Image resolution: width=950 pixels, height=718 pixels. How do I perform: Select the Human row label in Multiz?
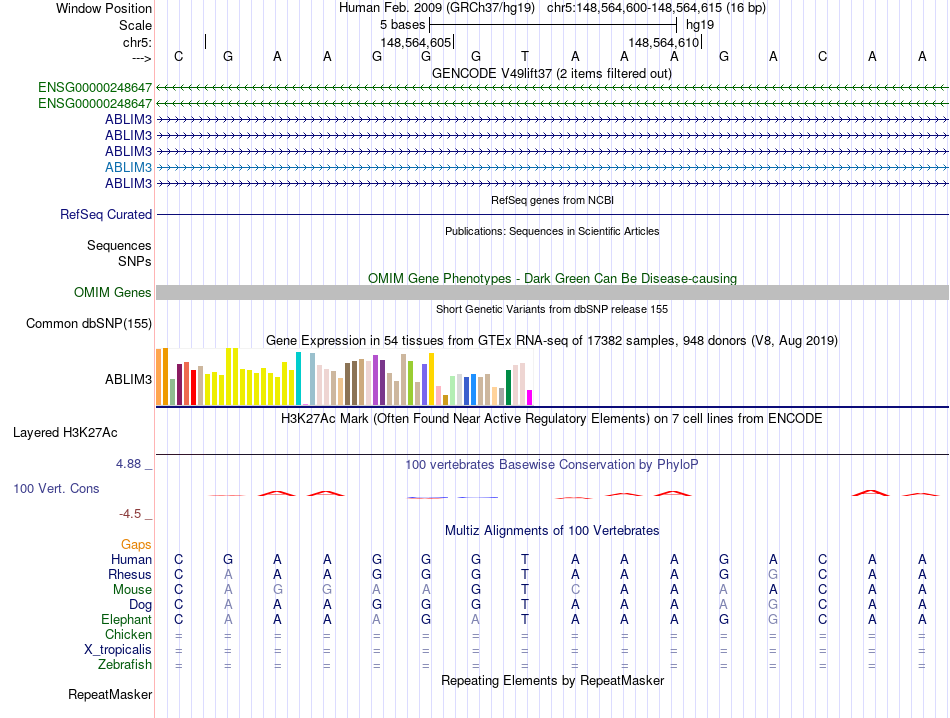[x=131, y=559]
